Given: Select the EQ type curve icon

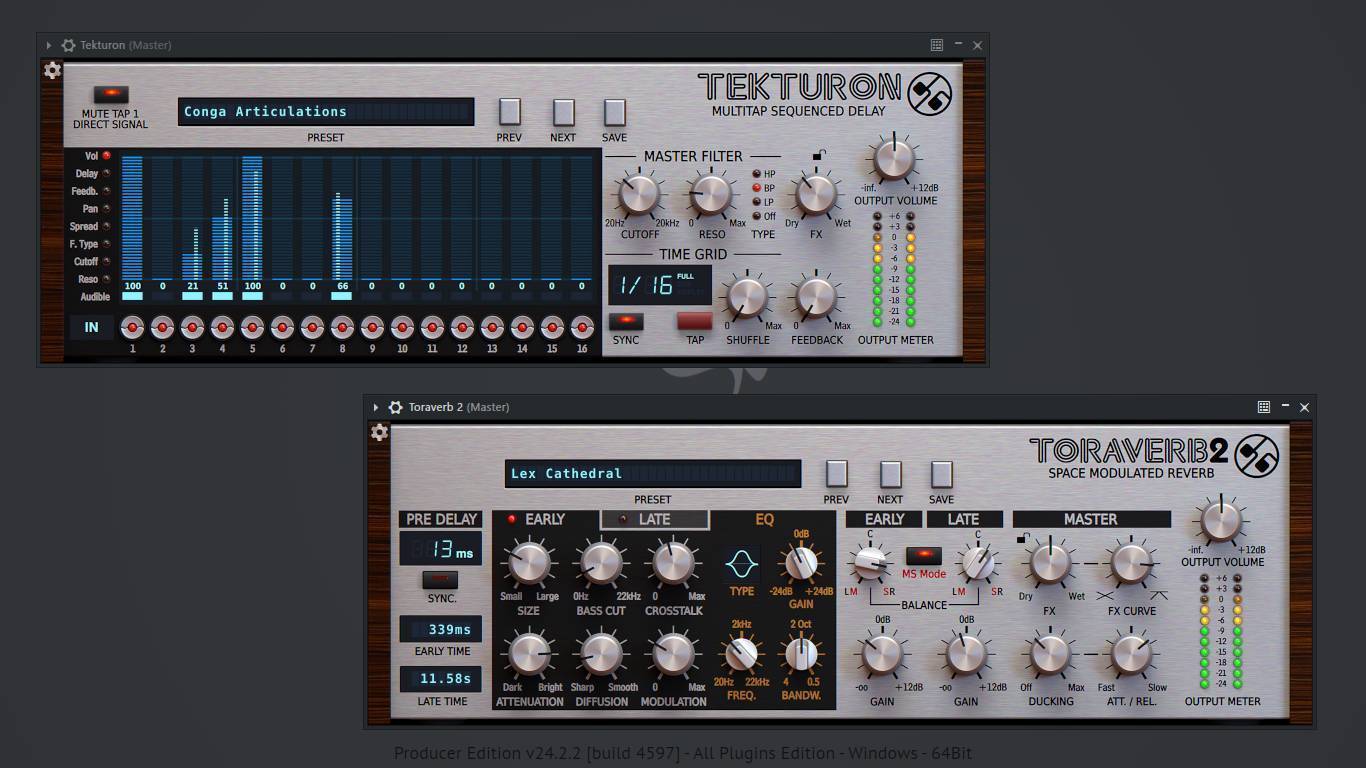Looking at the screenshot, I should tap(741, 565).
